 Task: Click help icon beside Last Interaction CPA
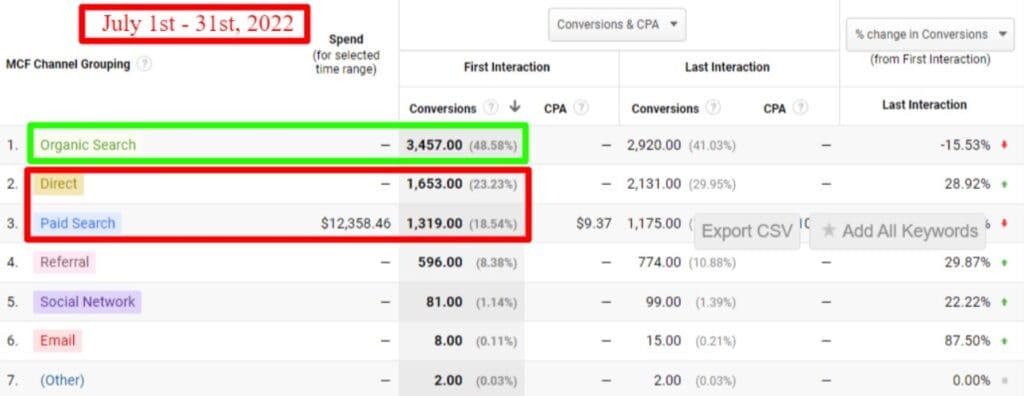(801, 108)
